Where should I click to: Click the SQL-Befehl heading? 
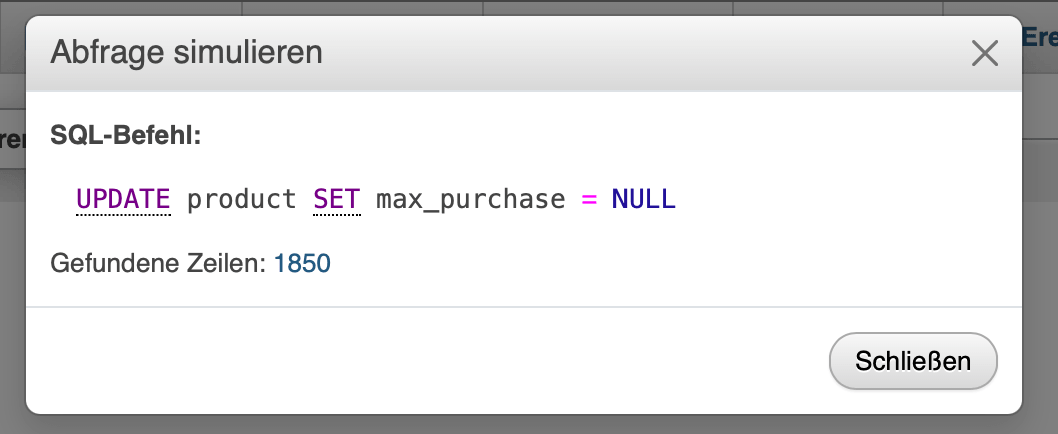(126, 135)
